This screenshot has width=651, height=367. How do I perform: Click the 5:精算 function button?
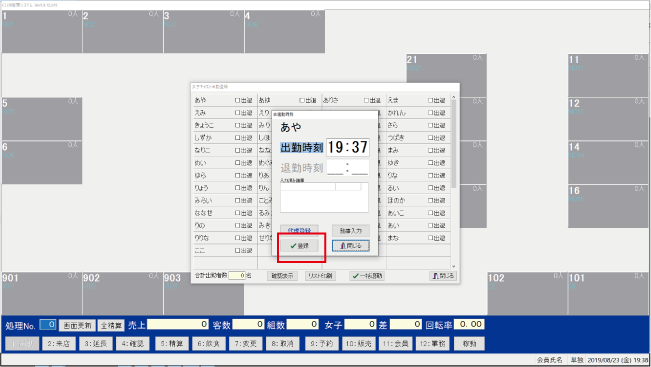(x=172, y=344)
